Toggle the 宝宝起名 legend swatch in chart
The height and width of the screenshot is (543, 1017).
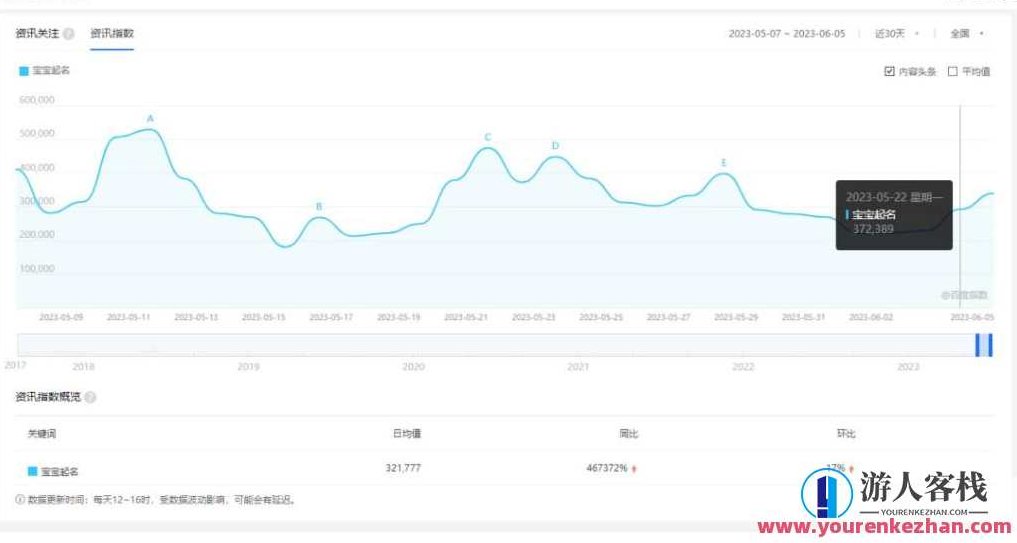point(24,71)
